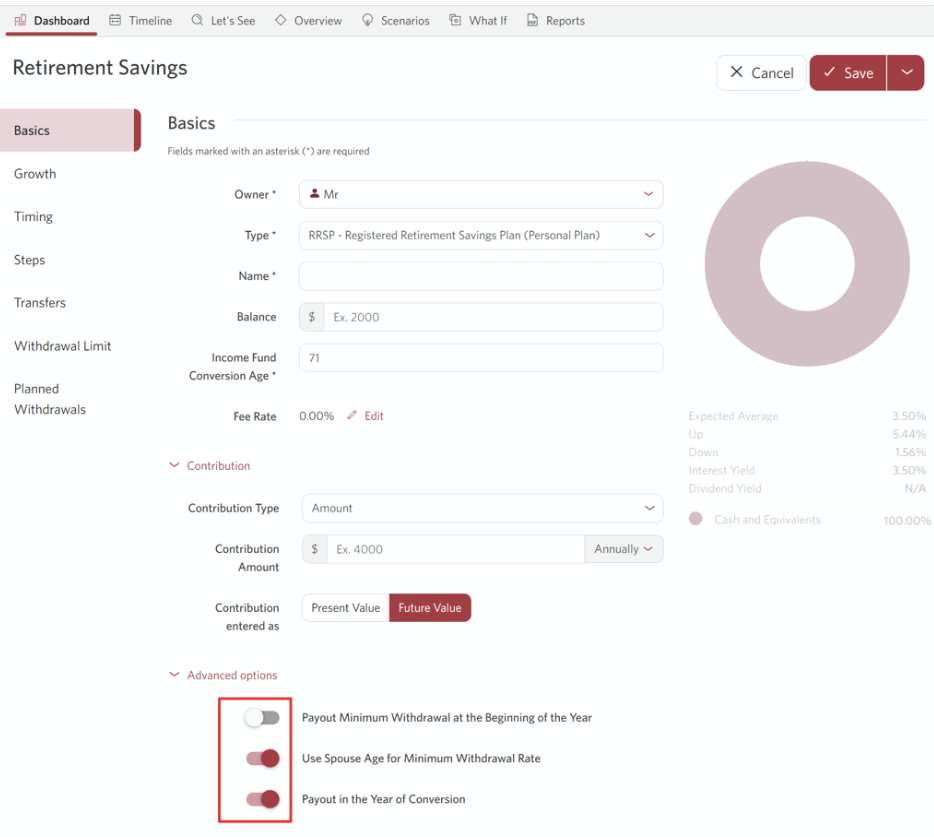Enable Payout Minimum Withdrawal at Beginning of Year
This screenshot has height=837, width=934.
click(x=262, y=718)
